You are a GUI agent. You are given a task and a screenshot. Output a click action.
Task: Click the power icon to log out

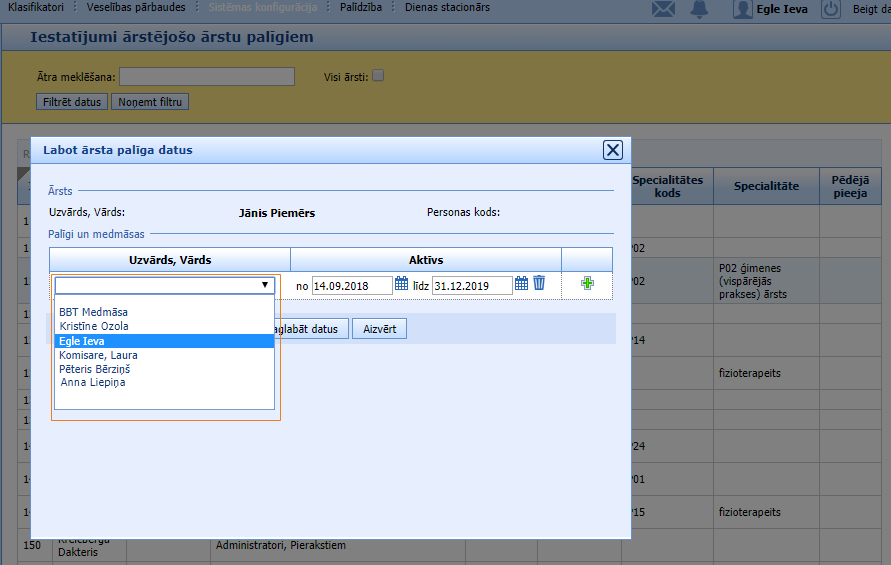click(x=831, y=10)
